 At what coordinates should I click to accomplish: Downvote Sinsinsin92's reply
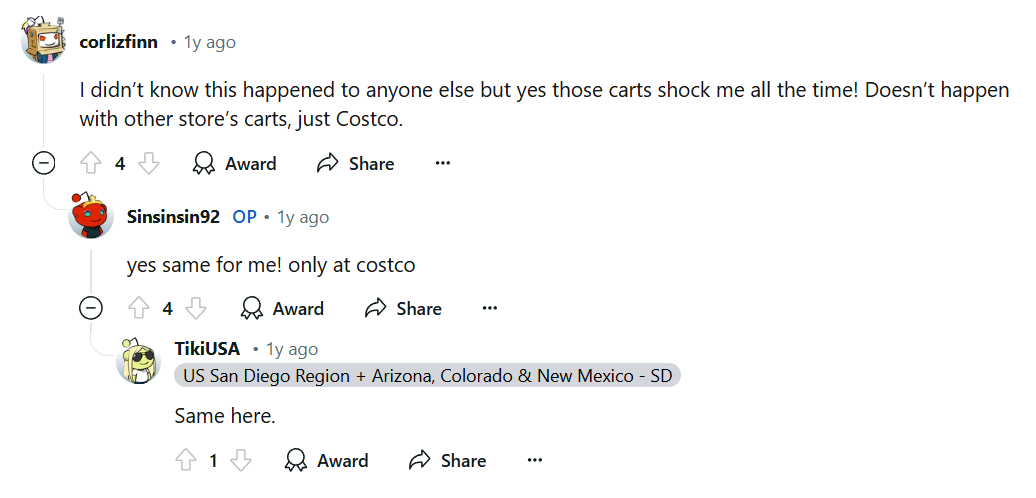point(196,308)
